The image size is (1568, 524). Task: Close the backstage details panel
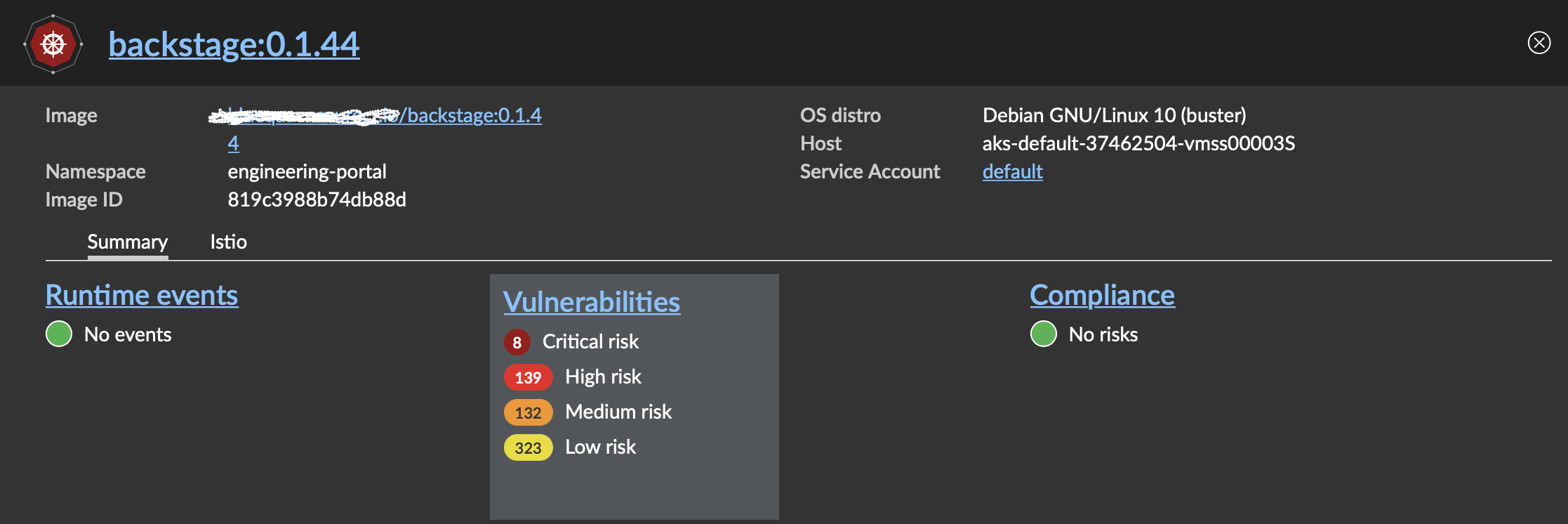1539,43
